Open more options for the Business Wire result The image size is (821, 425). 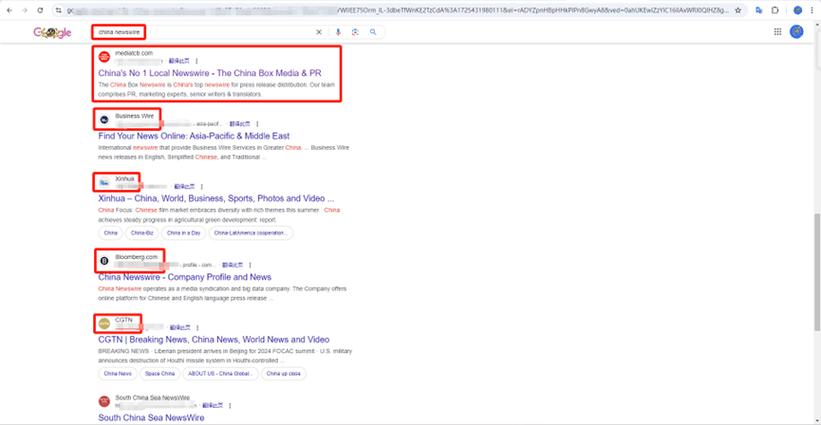pos(258,124)
